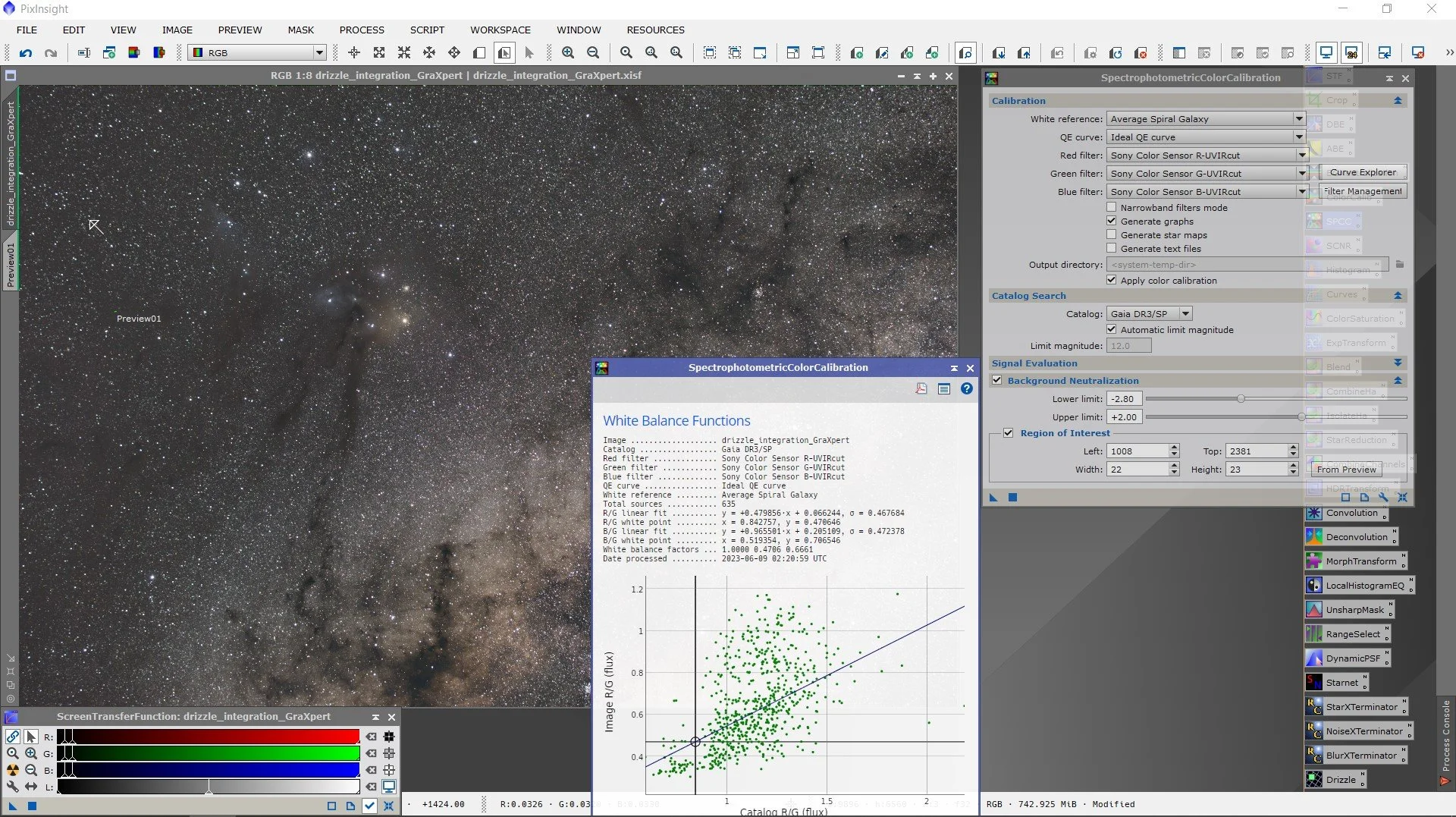Enable Narrowband filters mode

click(1111, 207)
